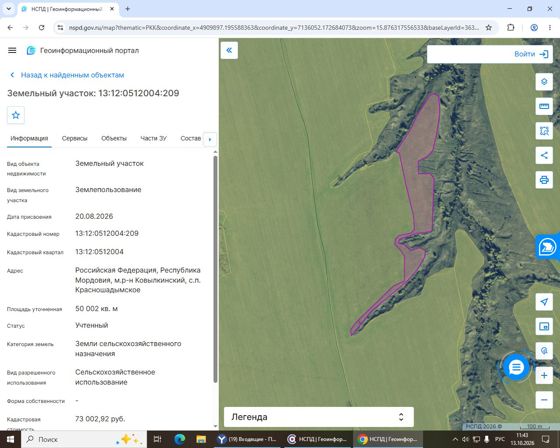Screen dimensions: 560x448
Task: Open the Windows Start menu
Action: (x=10, y=439)
